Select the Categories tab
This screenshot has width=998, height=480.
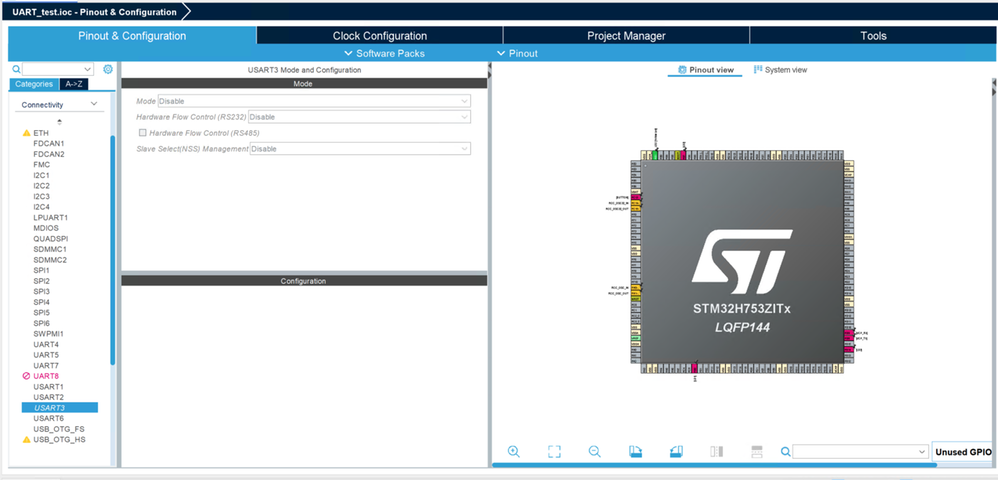[x=34, y=84]
